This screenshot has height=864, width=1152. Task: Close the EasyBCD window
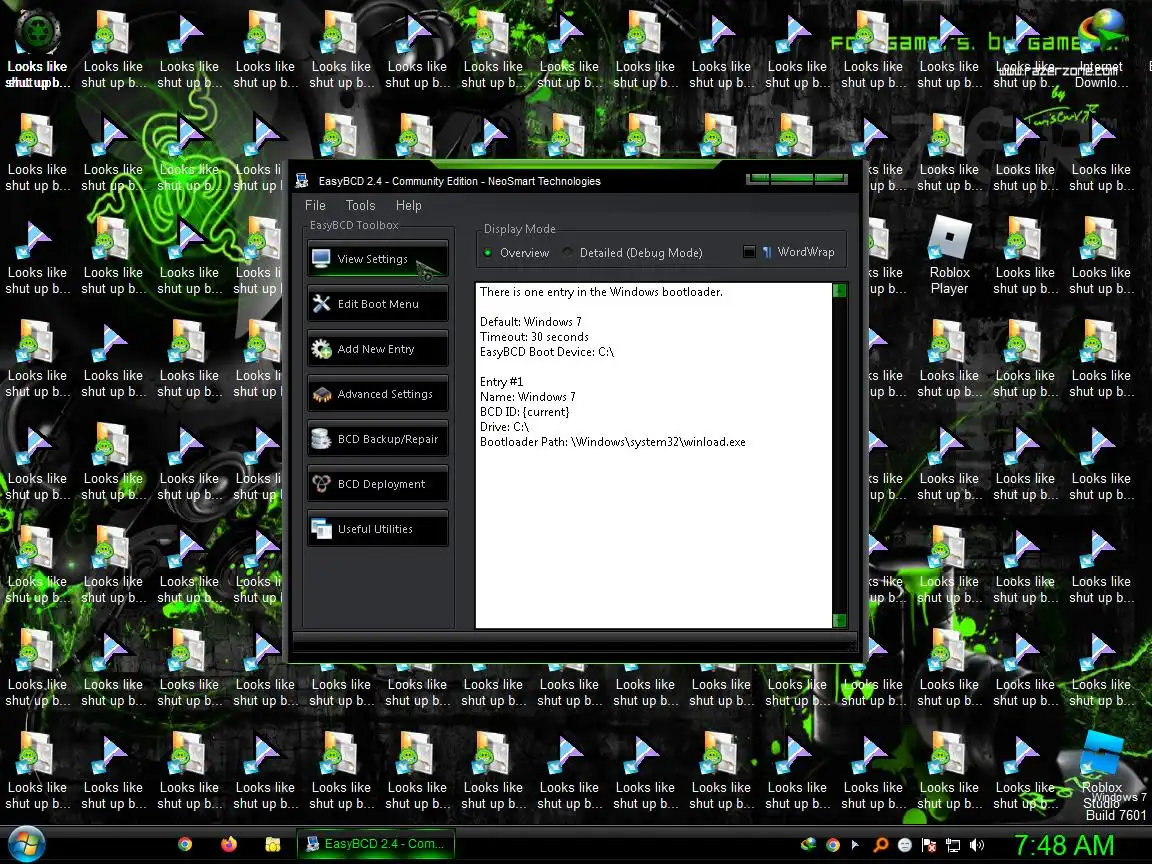829,179
